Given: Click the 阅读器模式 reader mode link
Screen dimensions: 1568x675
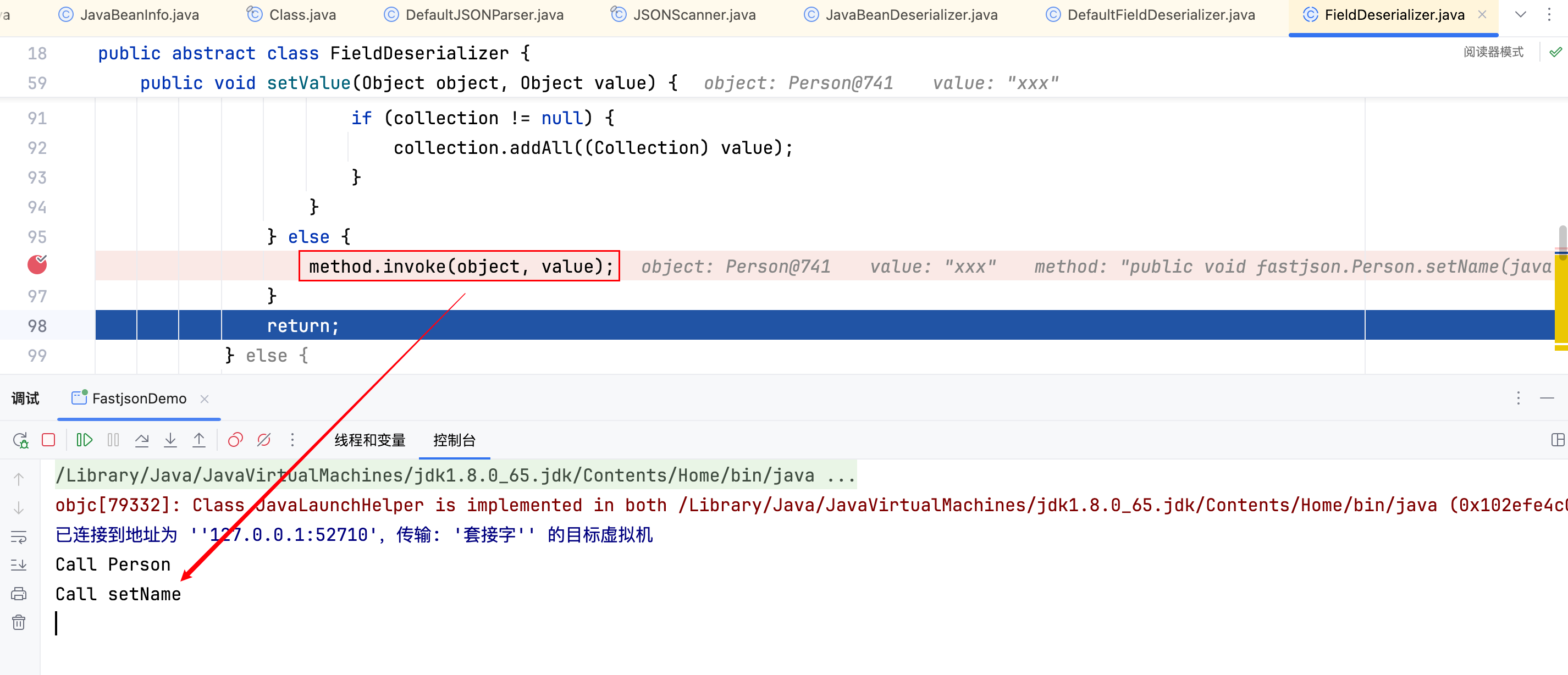Looking at the screenshot, I should coord(1493,52).
